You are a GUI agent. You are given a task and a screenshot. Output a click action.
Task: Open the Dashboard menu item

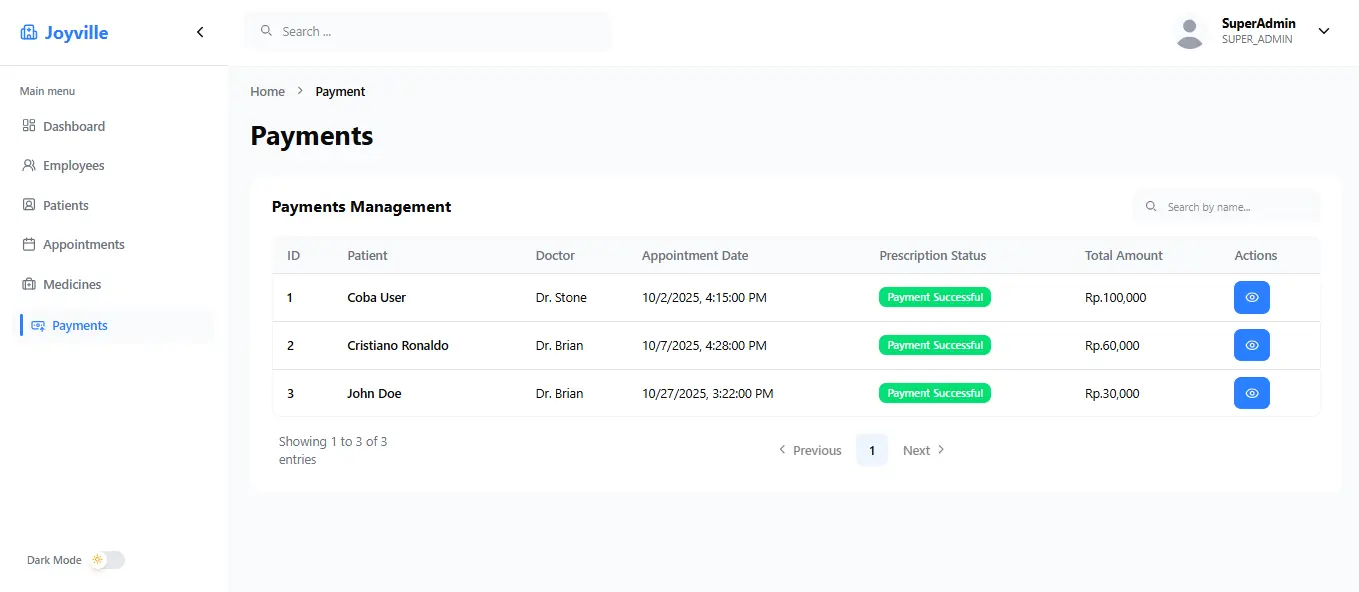73,126
